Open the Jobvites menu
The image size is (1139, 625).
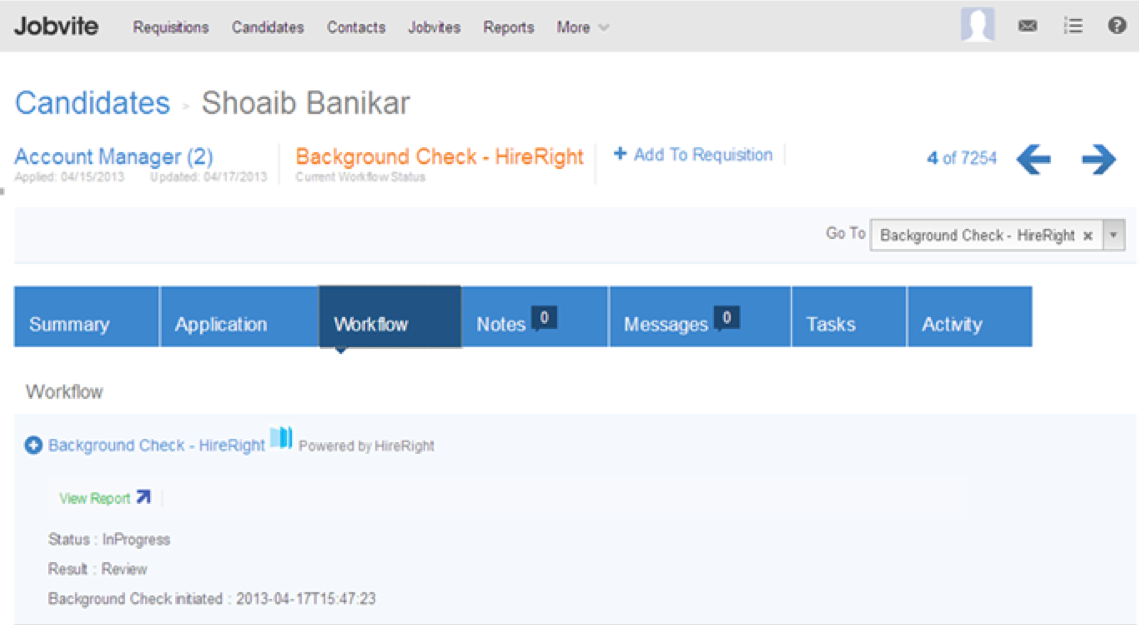(x=434, y=28)
